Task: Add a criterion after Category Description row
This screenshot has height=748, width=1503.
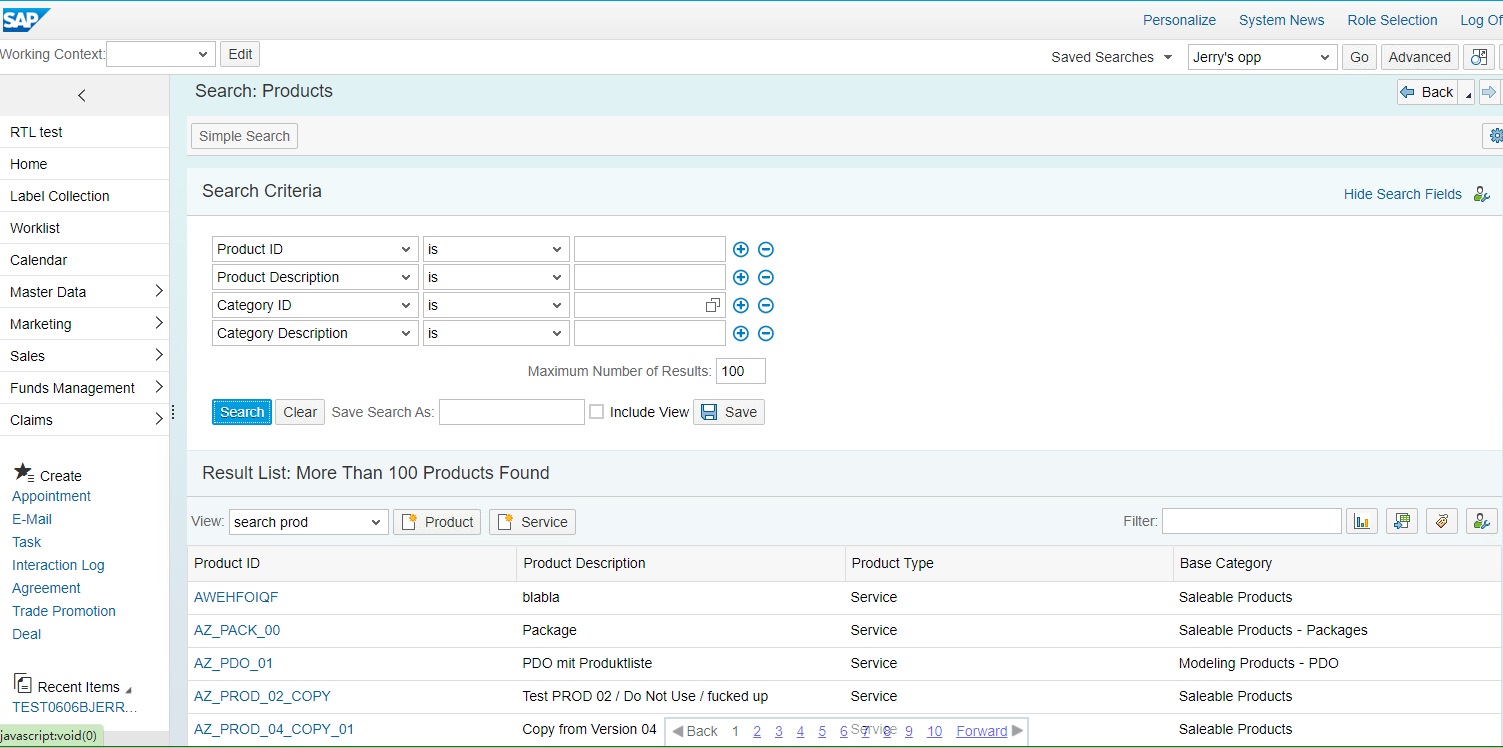Action: [741, 334]
